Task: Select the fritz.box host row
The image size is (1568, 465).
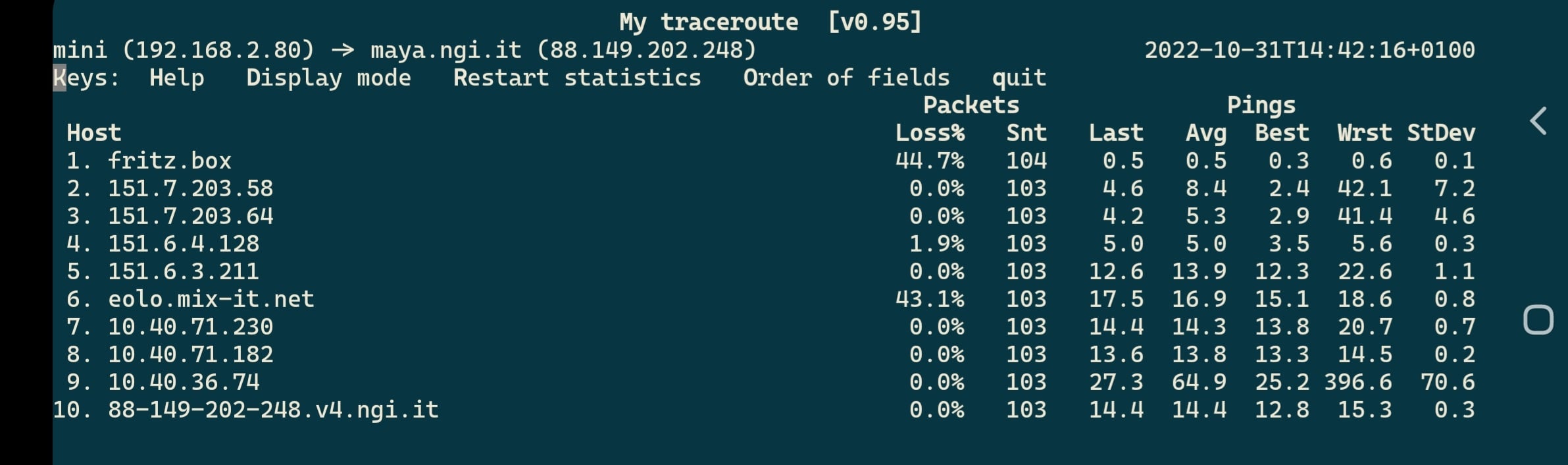Action: [x=169, y=161]
